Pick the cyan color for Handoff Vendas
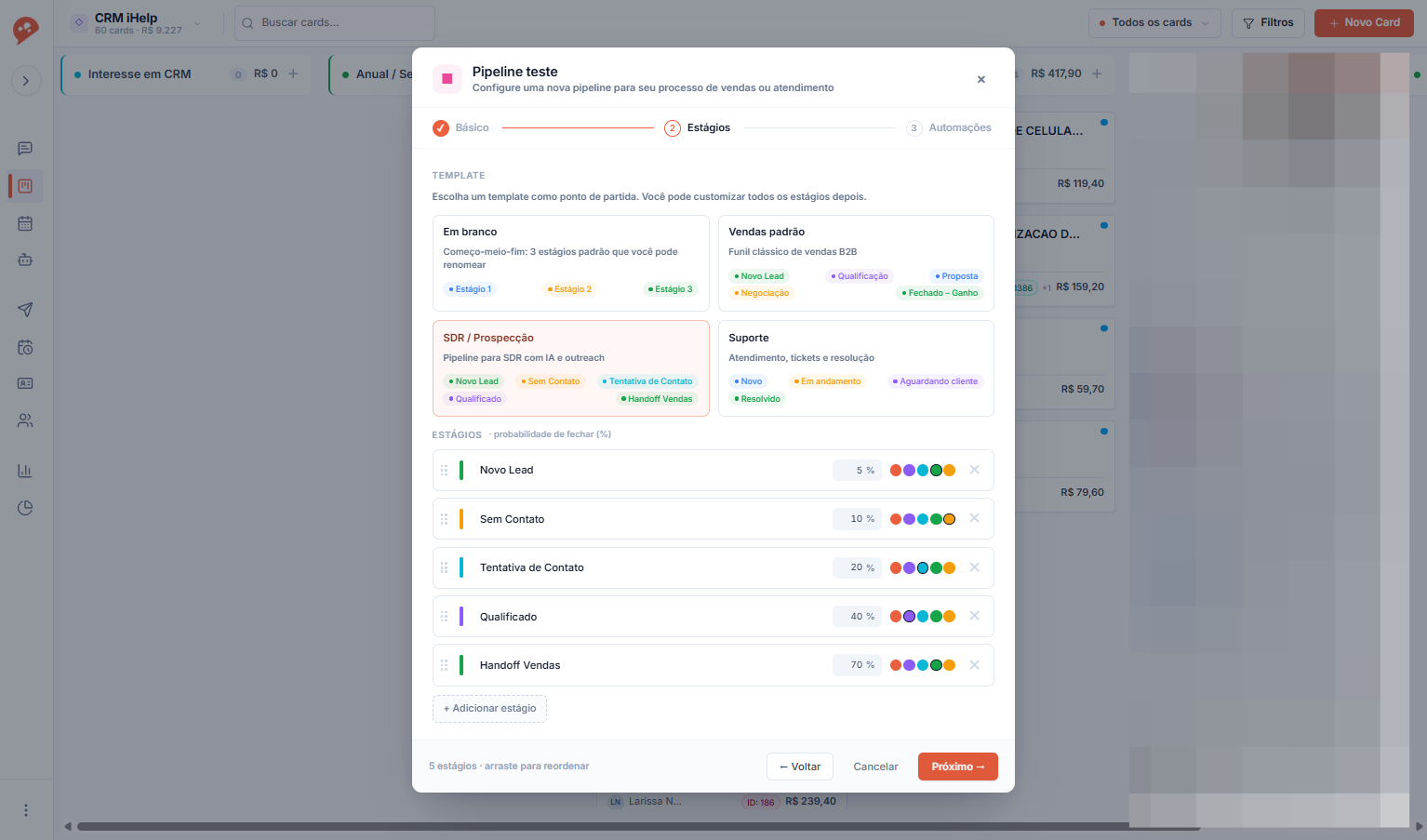This screenshot has width=1427, height=840. (x=923, y=665)
